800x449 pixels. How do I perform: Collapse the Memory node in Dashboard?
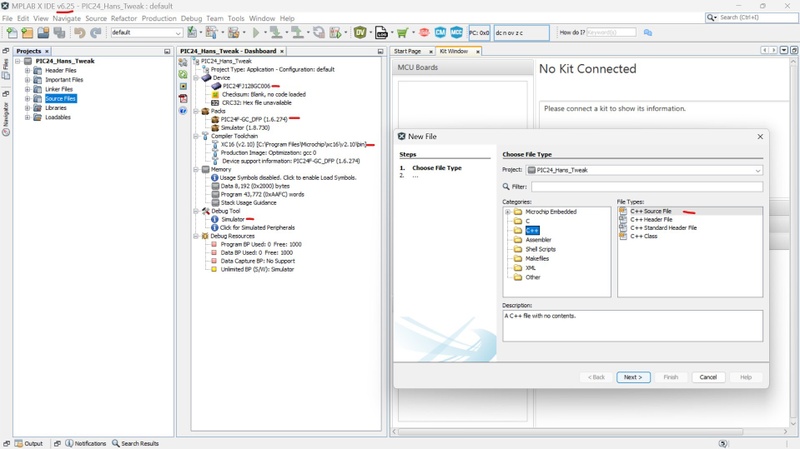pyautogui.click(x=196, y=169)
